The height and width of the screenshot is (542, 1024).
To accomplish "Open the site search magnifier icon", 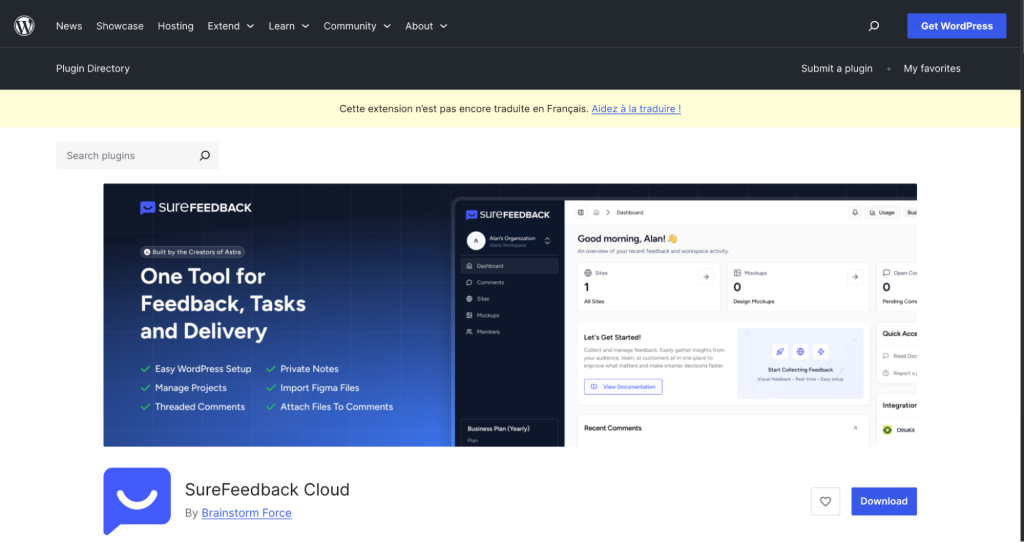I will tap(874, 26).
